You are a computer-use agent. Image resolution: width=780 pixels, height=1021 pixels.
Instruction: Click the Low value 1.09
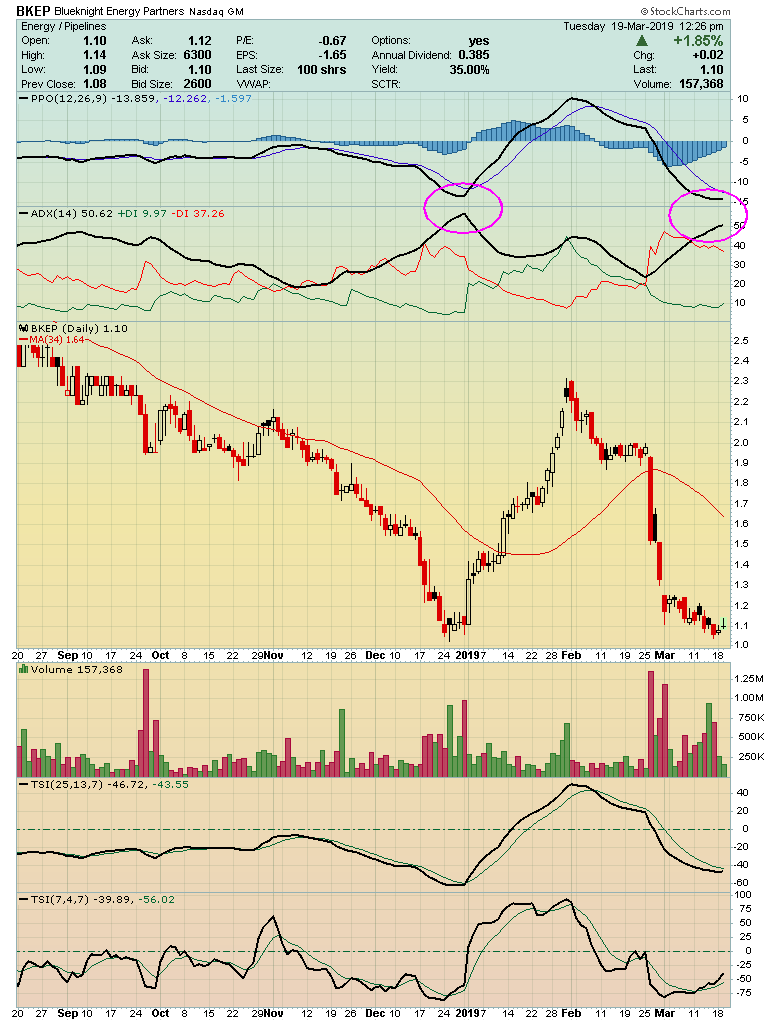coord(94,70)
